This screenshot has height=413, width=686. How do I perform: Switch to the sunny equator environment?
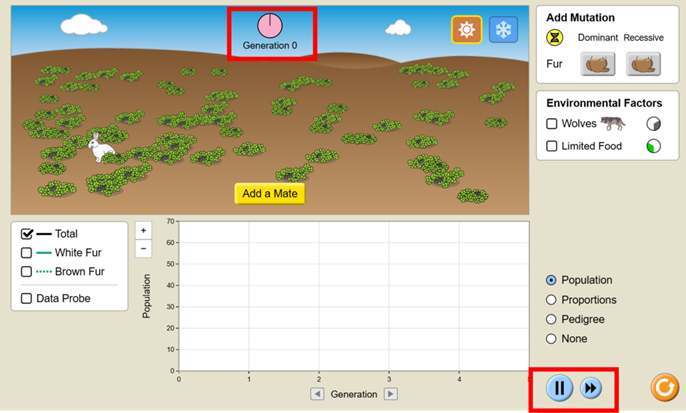466,30
